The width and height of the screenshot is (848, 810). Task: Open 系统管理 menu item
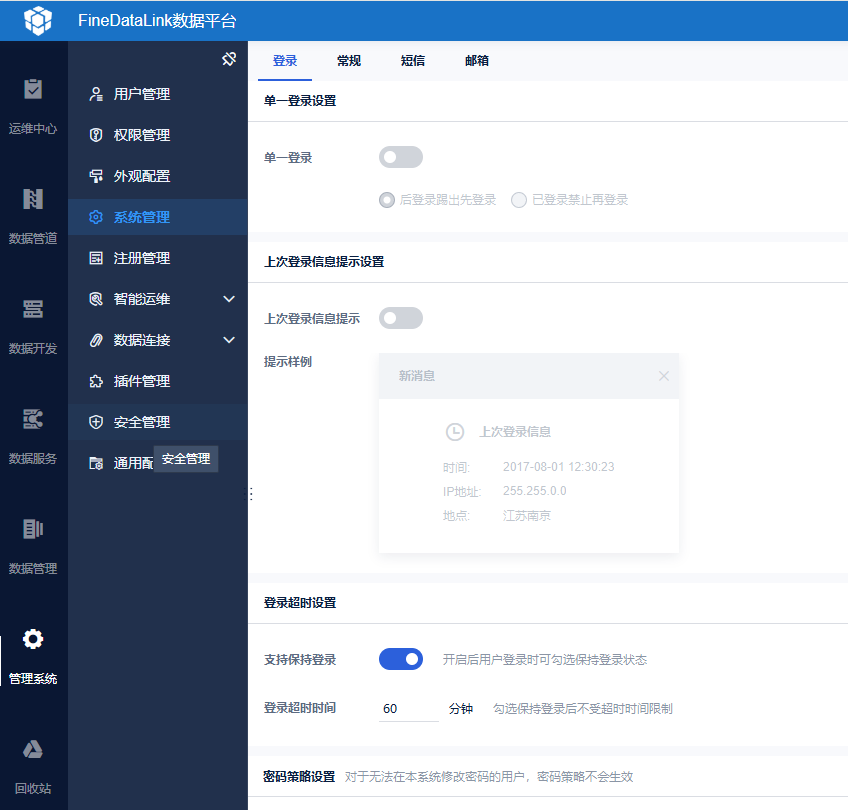(x=158, y=217)
